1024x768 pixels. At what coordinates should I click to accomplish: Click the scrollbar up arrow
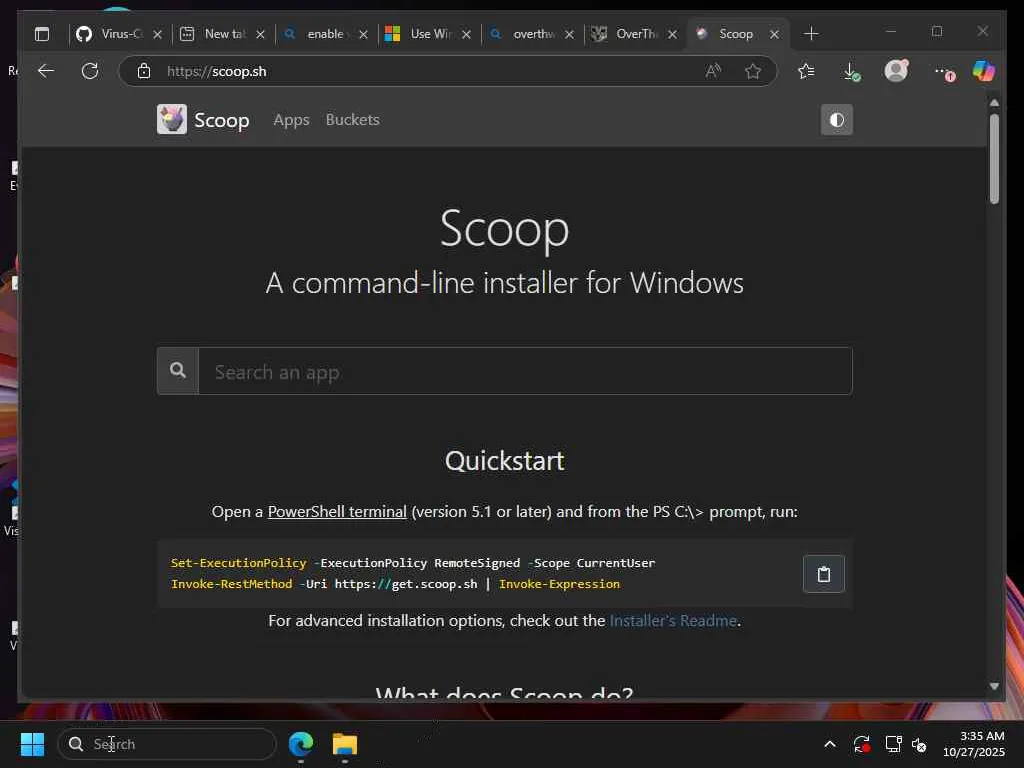(994, 103)
